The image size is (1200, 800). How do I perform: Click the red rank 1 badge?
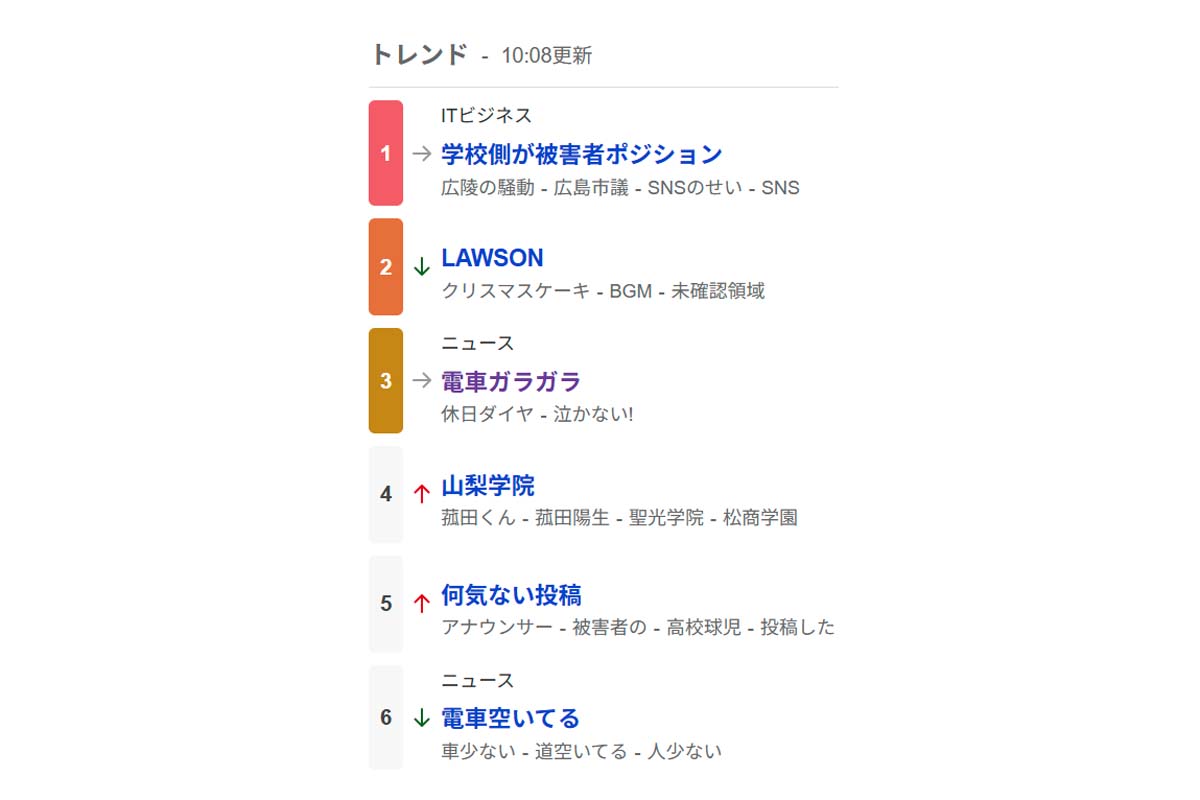point(386,153)
